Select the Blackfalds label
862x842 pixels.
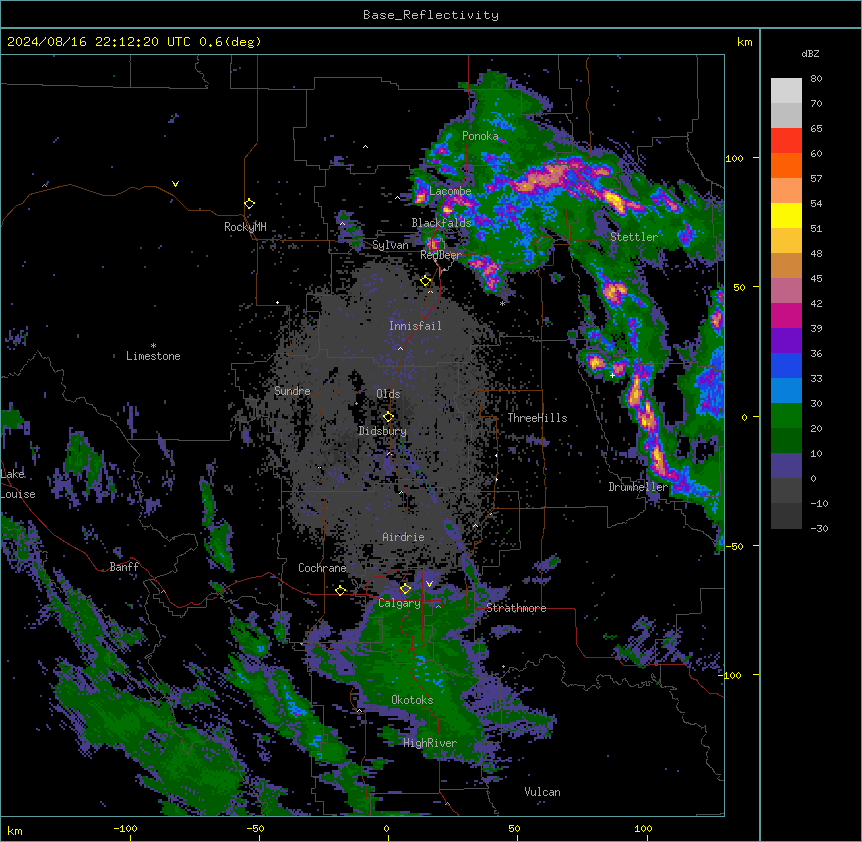point(441,223)
